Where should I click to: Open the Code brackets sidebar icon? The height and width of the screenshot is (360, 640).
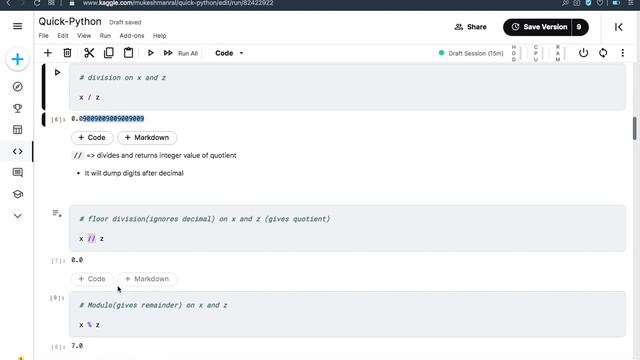(18, 151)
